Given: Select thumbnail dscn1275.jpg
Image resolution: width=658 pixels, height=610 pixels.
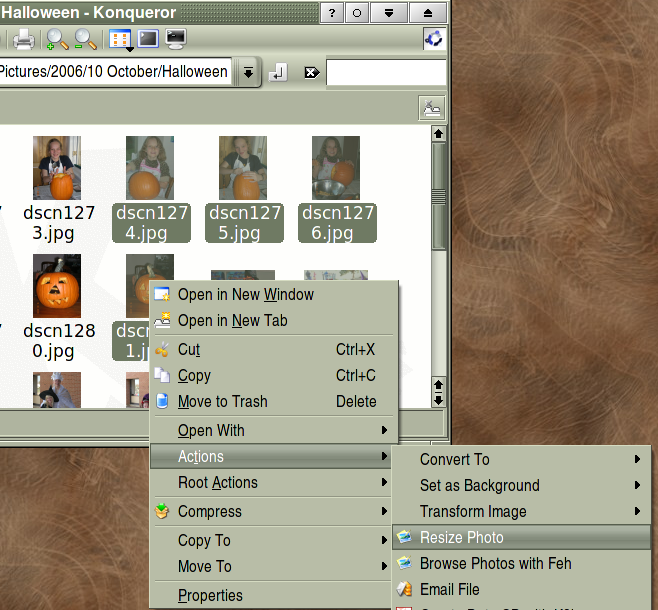Looking at the screenshot, I should coord(243,167).
